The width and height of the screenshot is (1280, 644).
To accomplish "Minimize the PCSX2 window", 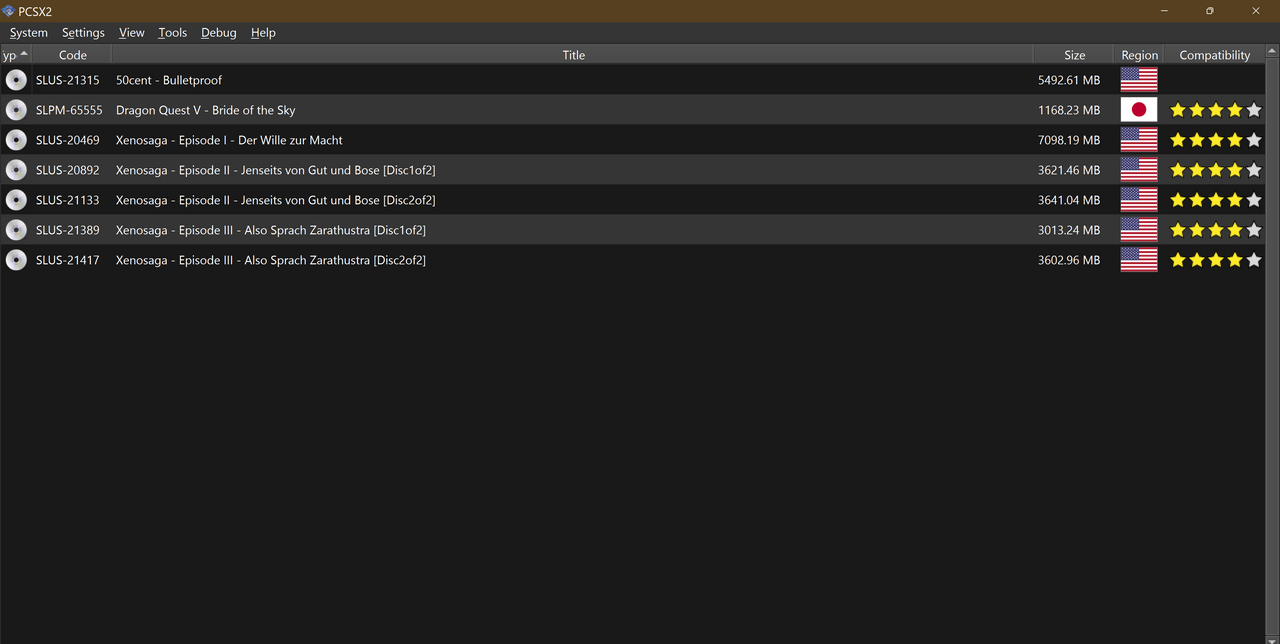I will click(1165, 11).
